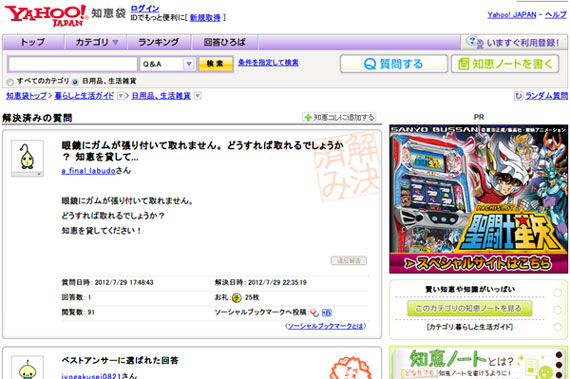Click the yellow 検索 button
The height and width of the screenshot is (379, 570).
click(216, 64)
